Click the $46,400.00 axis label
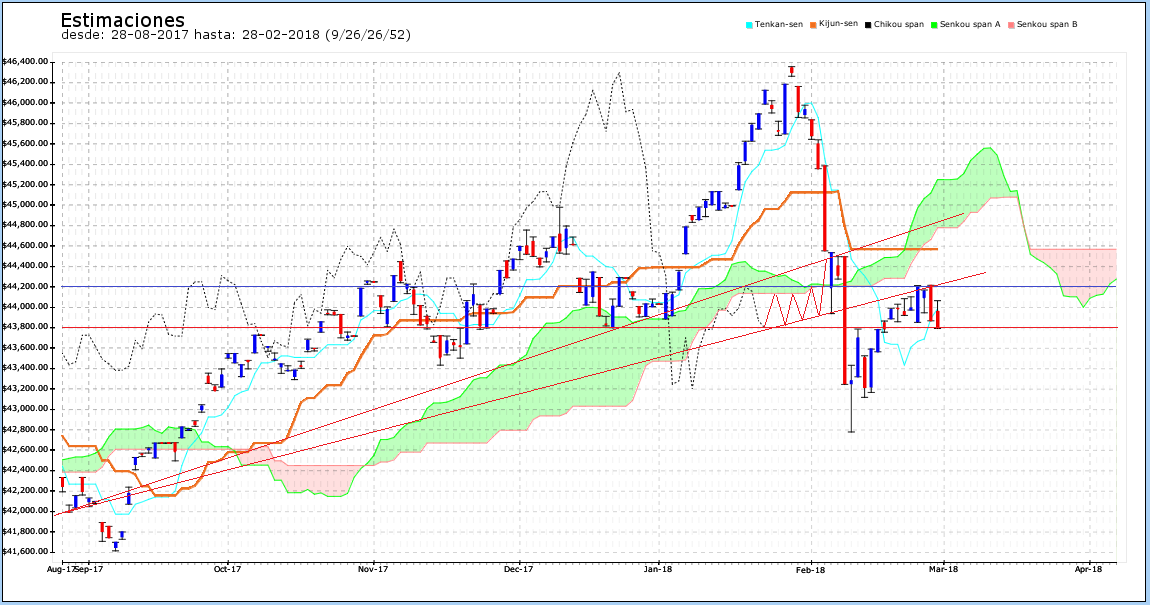This screenshot has height=605, width=1150. (x=26, y=62)
